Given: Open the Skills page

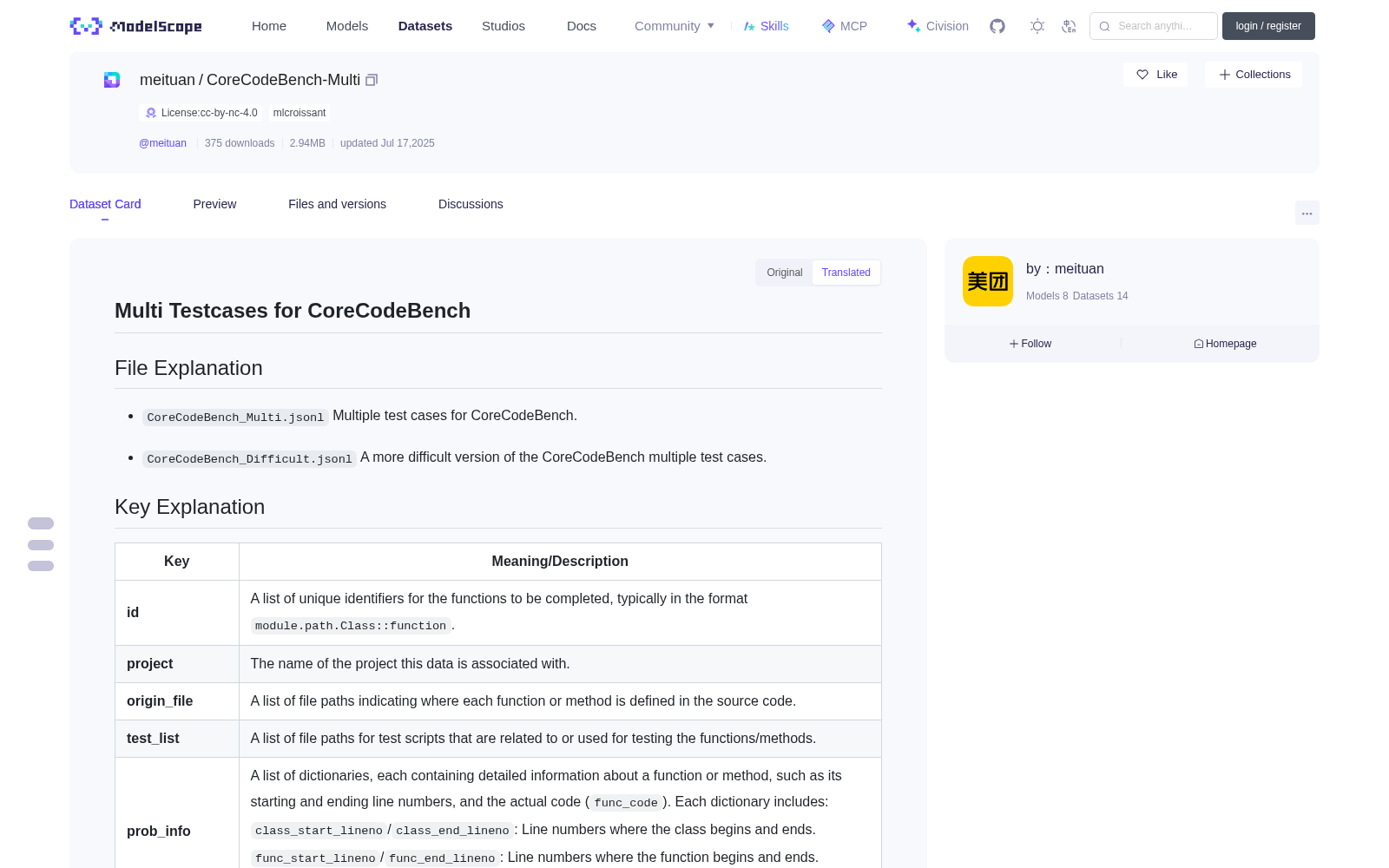Looking at the screenshot, I should [x=767, y=26].
